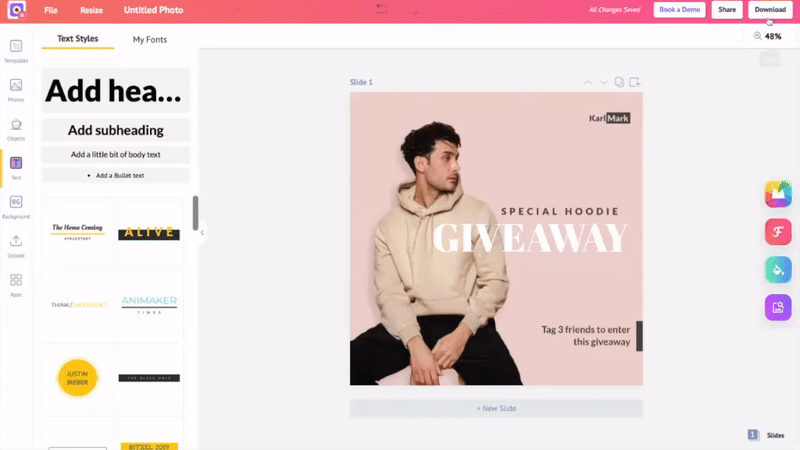This screenshot has height=450, width=800.
Task: Click the Picmaker logo icon
Action: pos(16,10)
